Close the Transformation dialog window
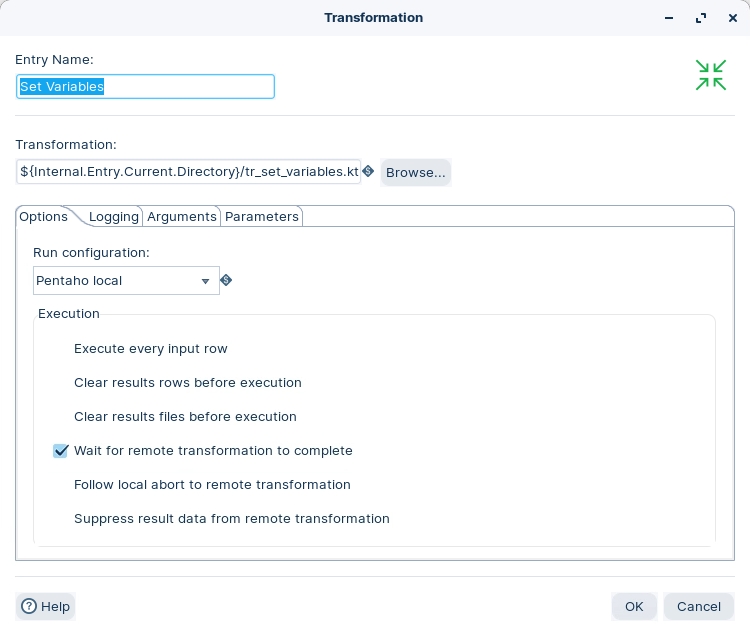The height and width of the screenshot is (636, 750). [x=733, y=18]
